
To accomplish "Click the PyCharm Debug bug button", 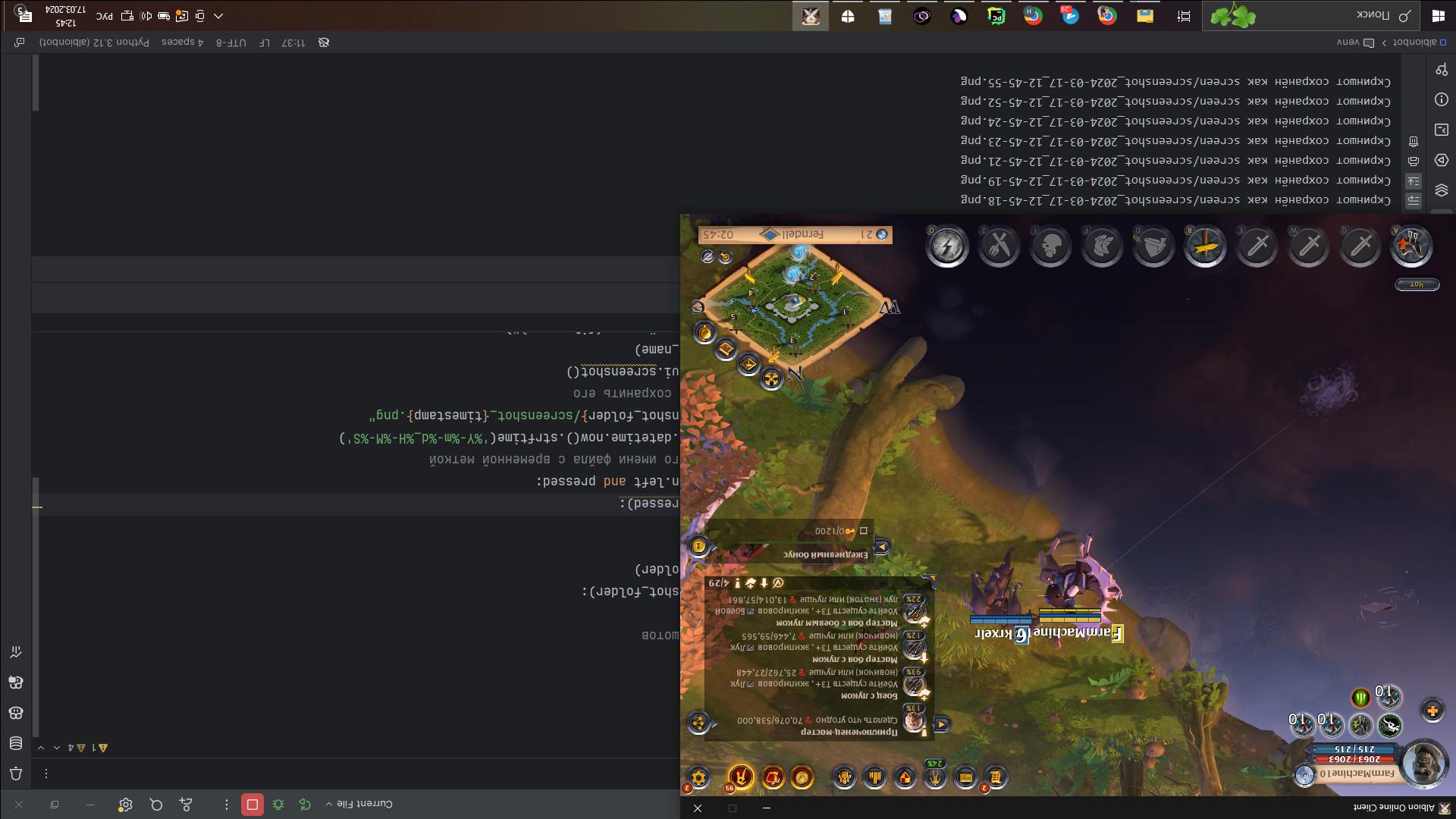I will pyautogui.click(x=278, y=805).
